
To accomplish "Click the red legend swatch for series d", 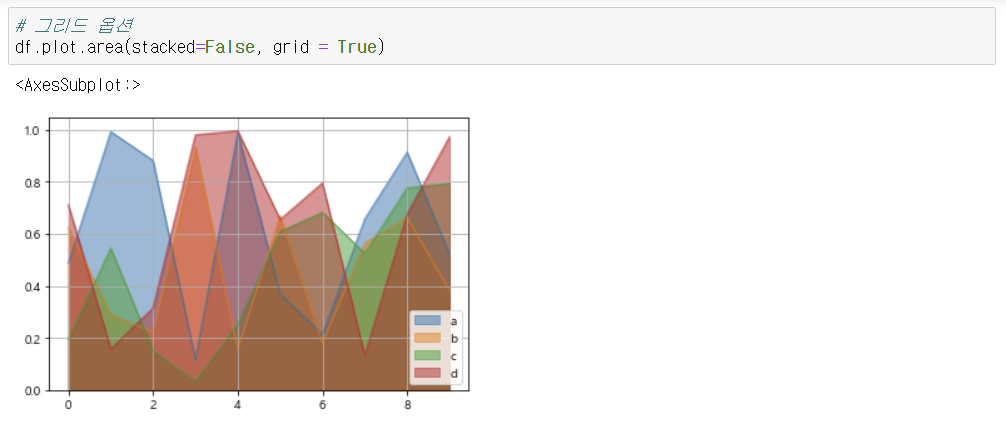I will 427,373.
